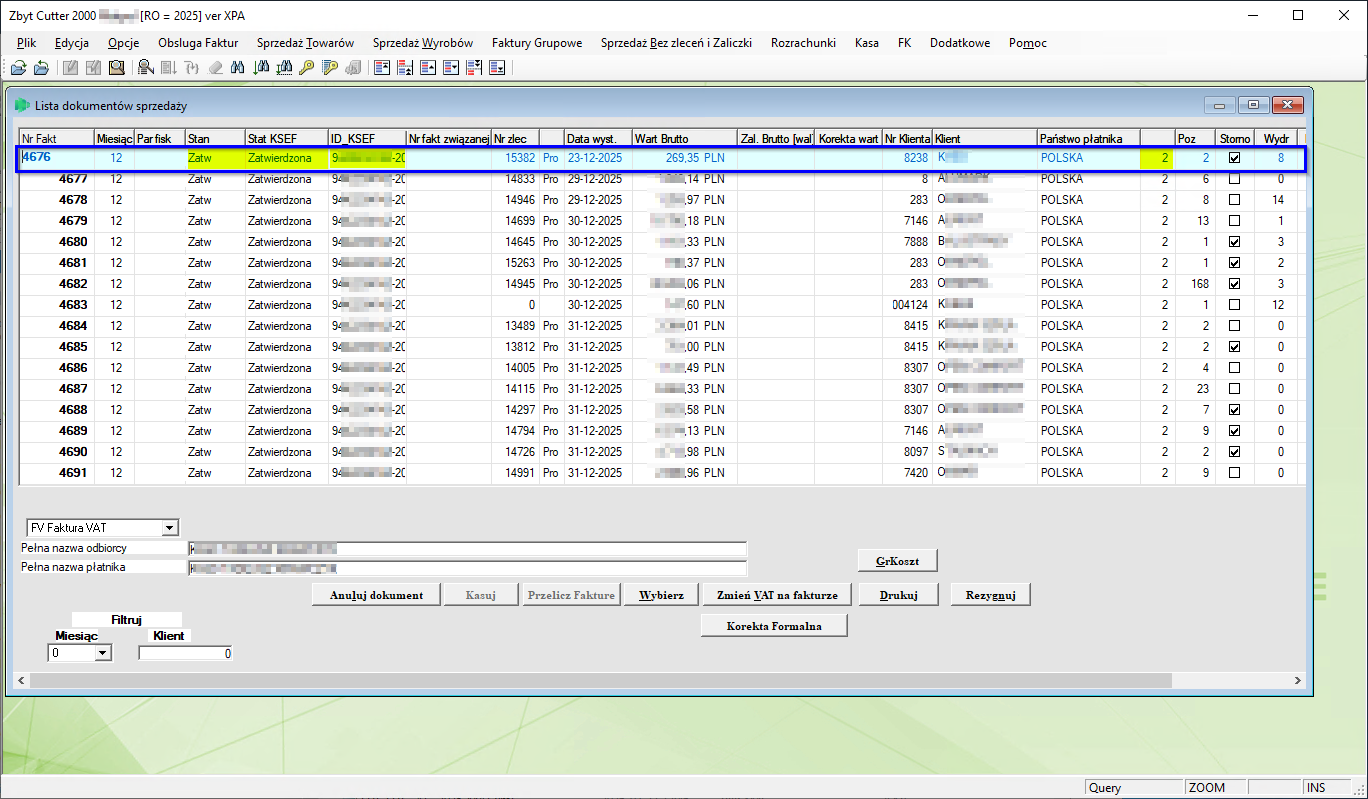The image size is (1368, 799).
Task: Click the Korekta Formalna button
Action: [x=774, y=626]
